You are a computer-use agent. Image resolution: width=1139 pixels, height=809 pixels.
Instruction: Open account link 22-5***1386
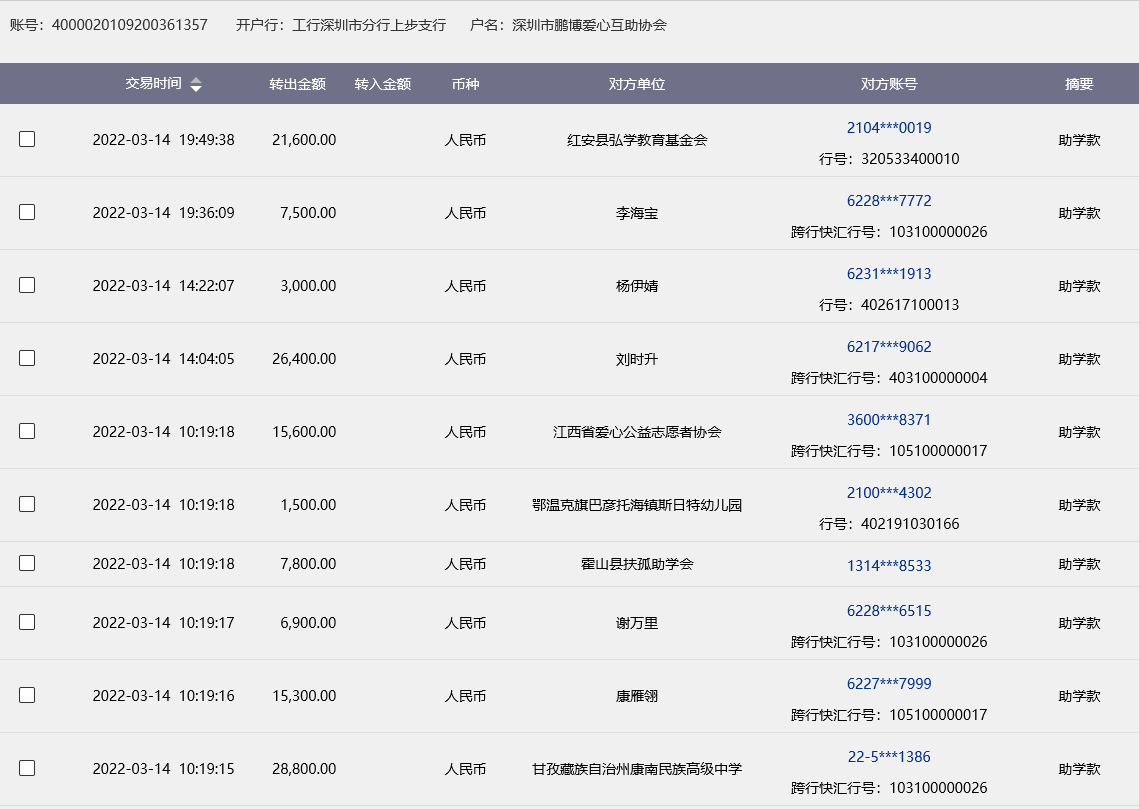889,757
